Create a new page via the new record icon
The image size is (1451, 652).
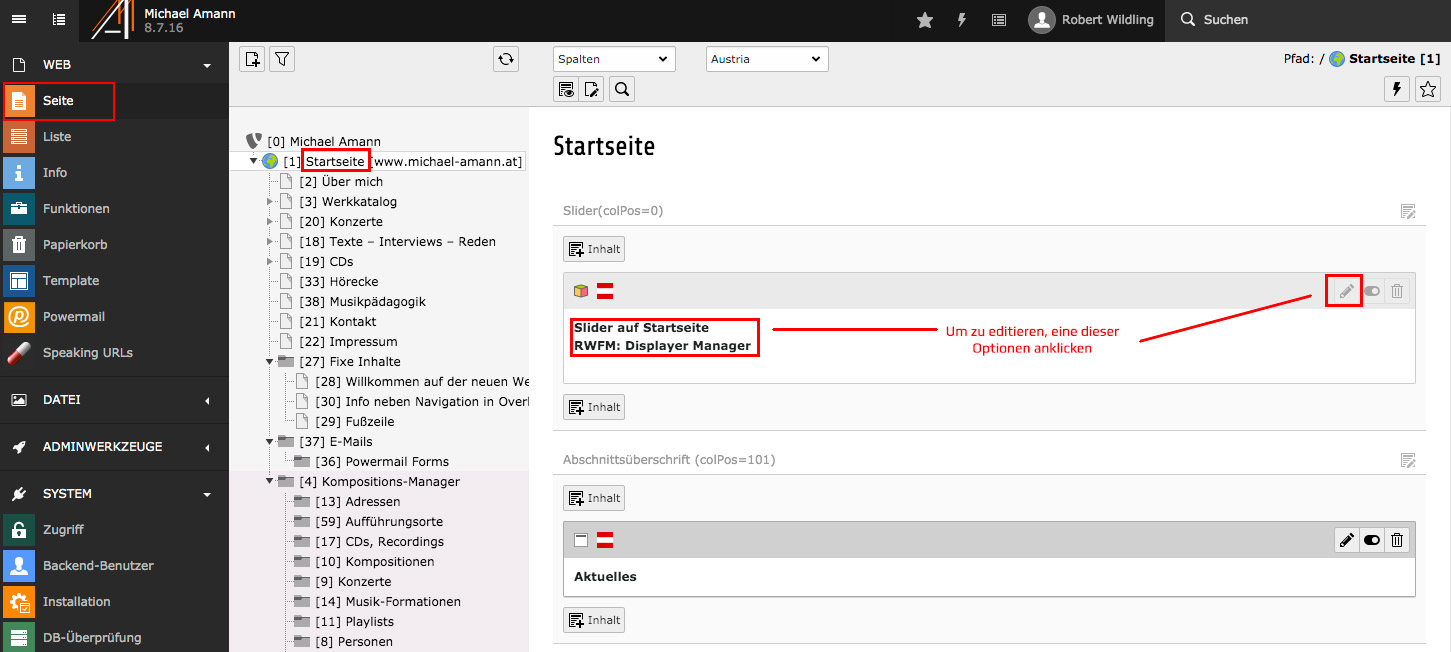tap(251, 58)
